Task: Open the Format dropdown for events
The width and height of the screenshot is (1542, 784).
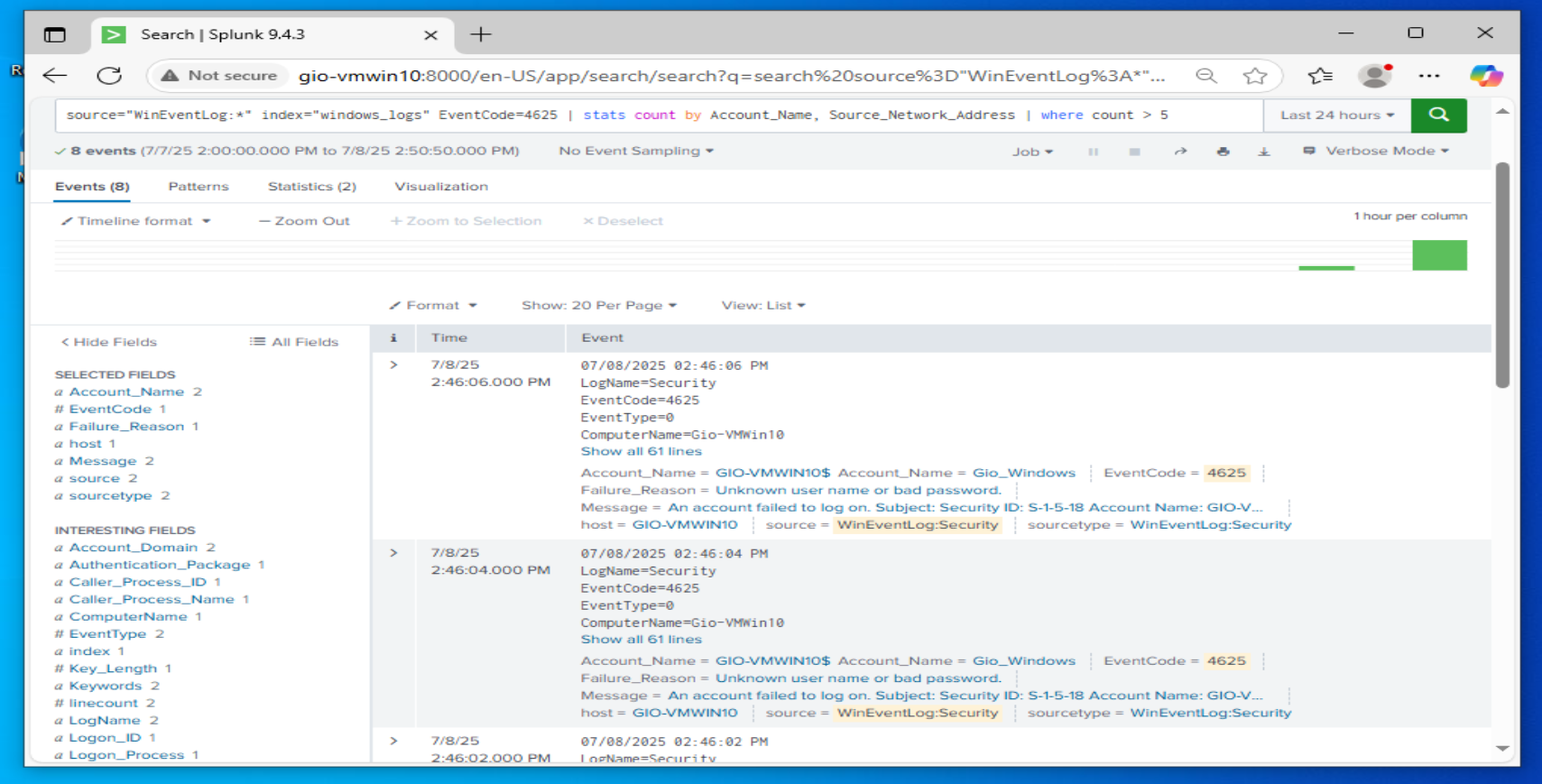Action: tap(433, 306)
